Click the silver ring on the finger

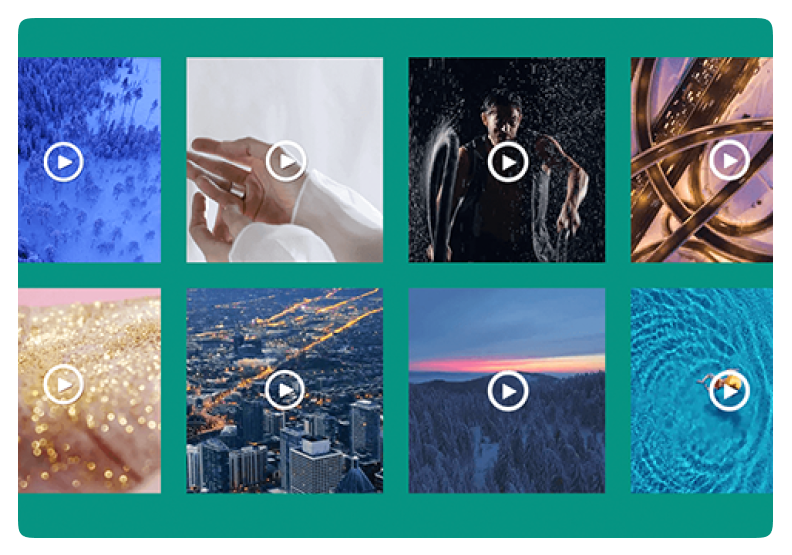tap(238, 190)
